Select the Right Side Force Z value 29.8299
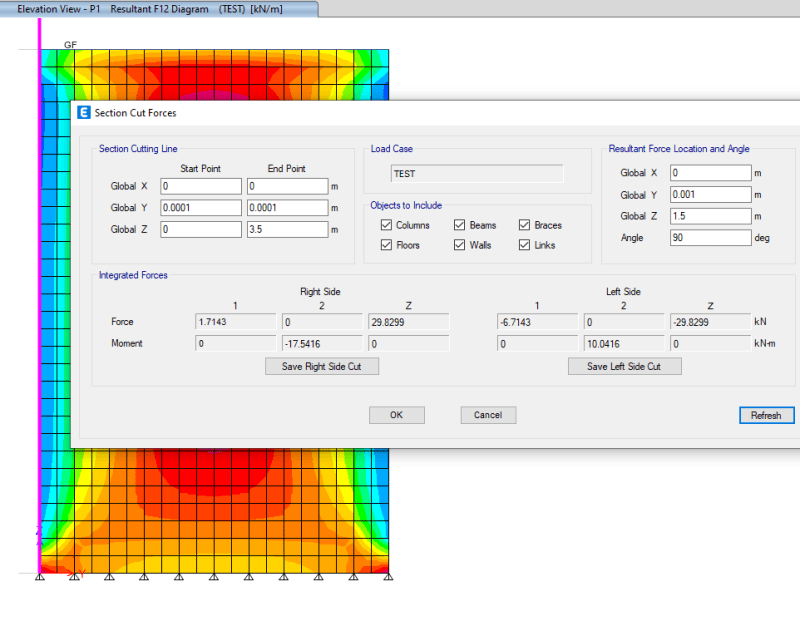800x621 pixels. (x=409, y=322)
